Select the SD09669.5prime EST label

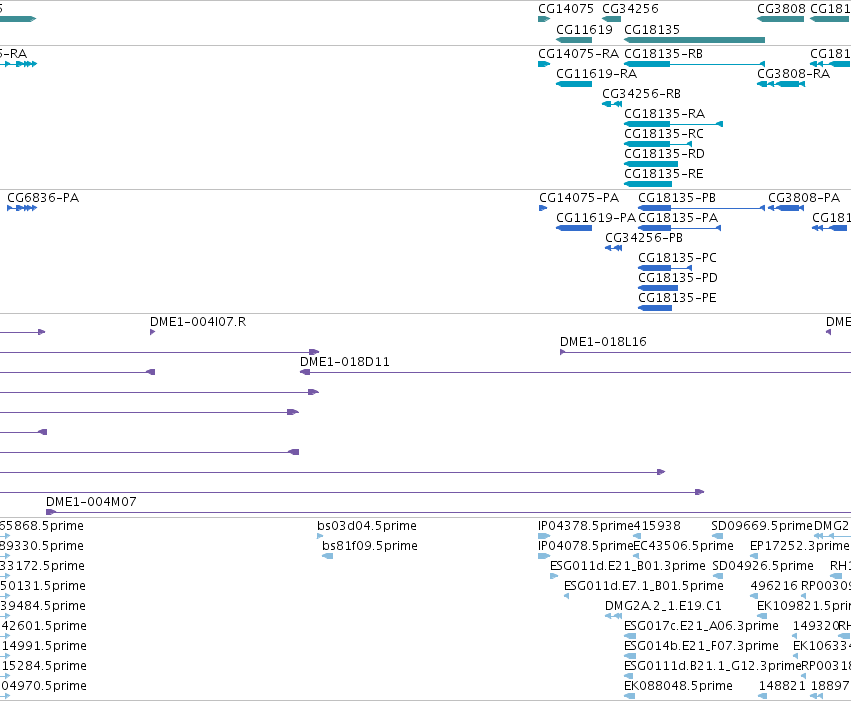[x=762, y=526]
